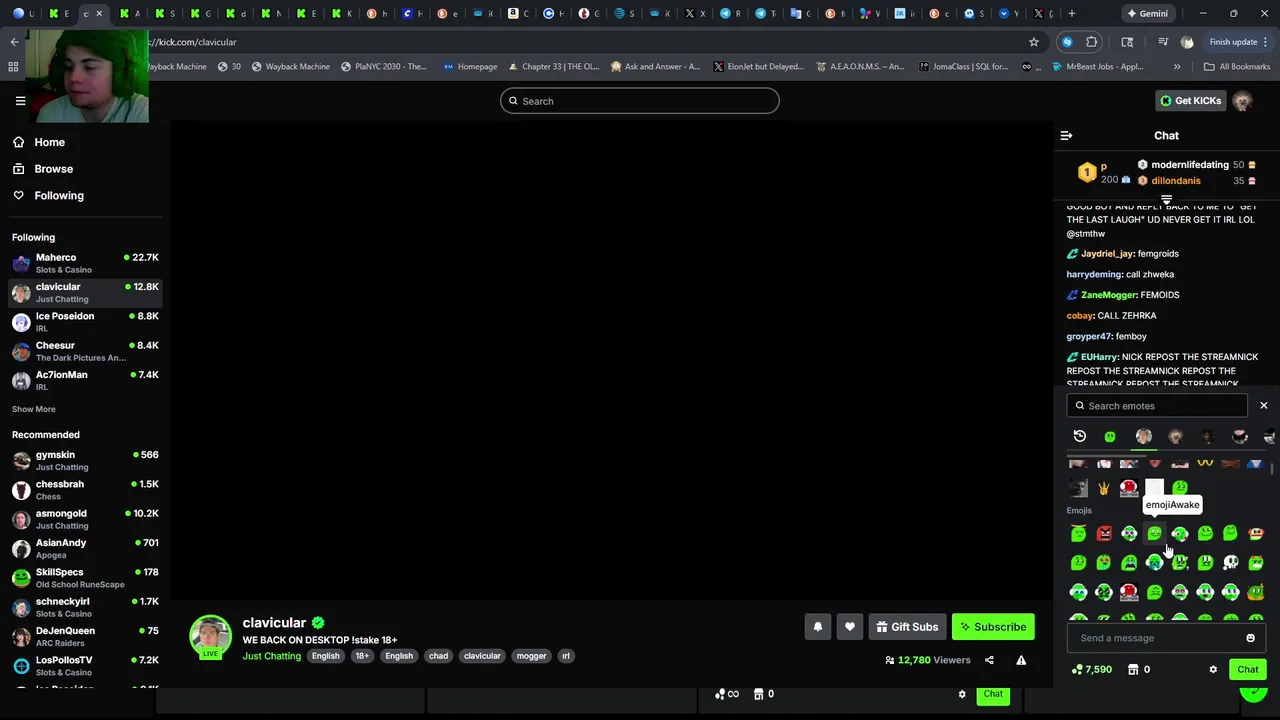Open SkillSpecs recommended channel
Image resolution: width=1280 pixels, height=720 pixels.
(85, 578)
